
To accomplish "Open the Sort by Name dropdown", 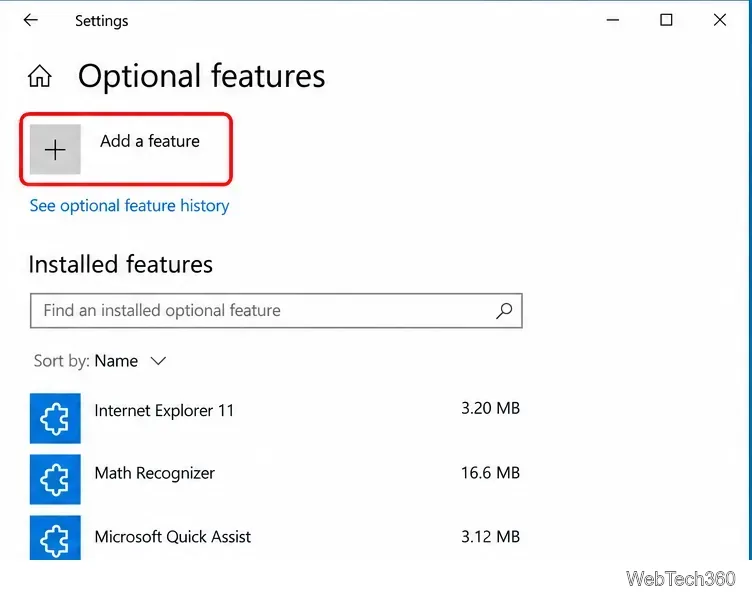I will pyautogui.click(x=100, y=361).
